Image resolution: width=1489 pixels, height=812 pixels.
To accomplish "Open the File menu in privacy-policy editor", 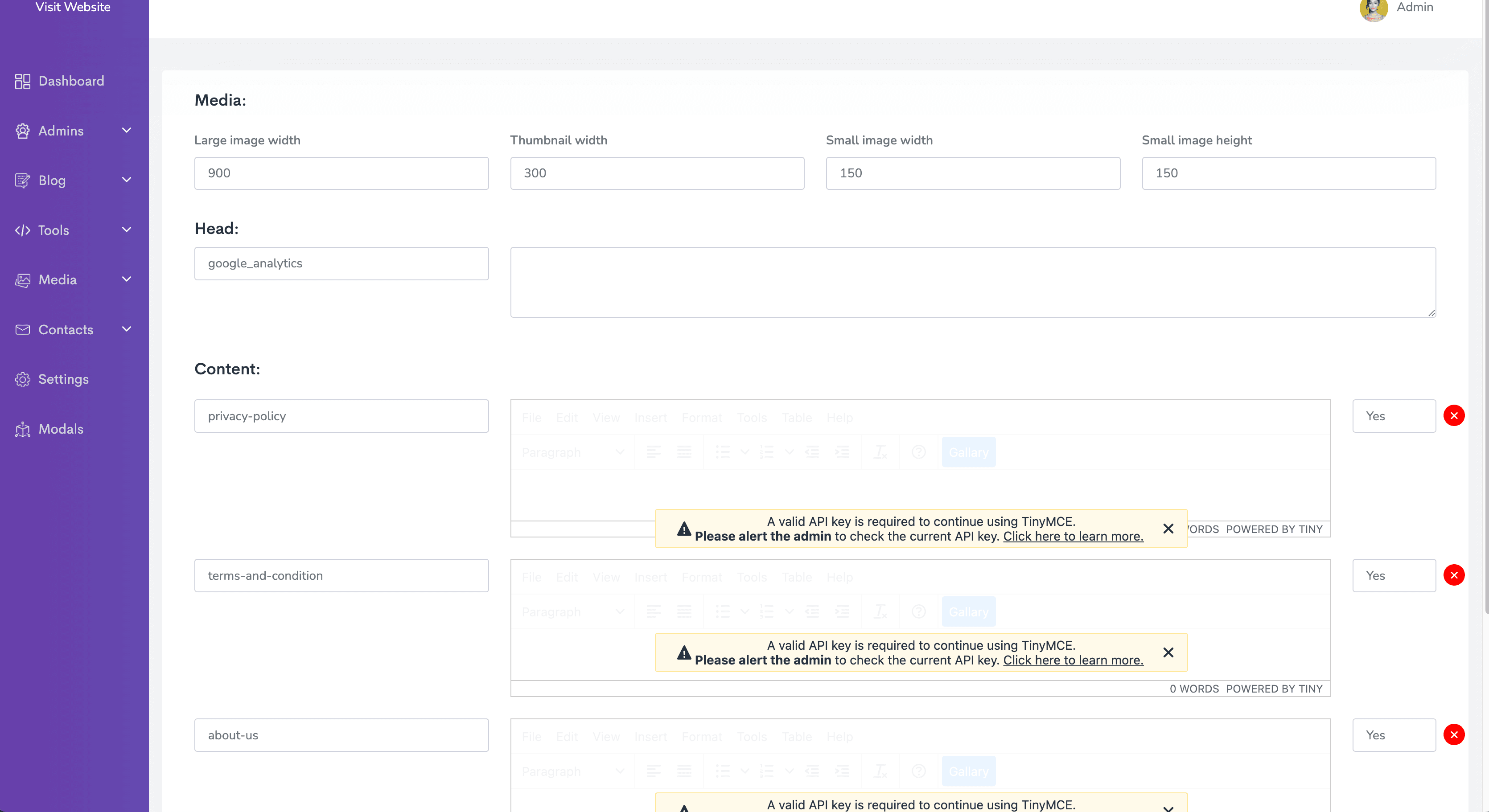I will click(532, 418).
